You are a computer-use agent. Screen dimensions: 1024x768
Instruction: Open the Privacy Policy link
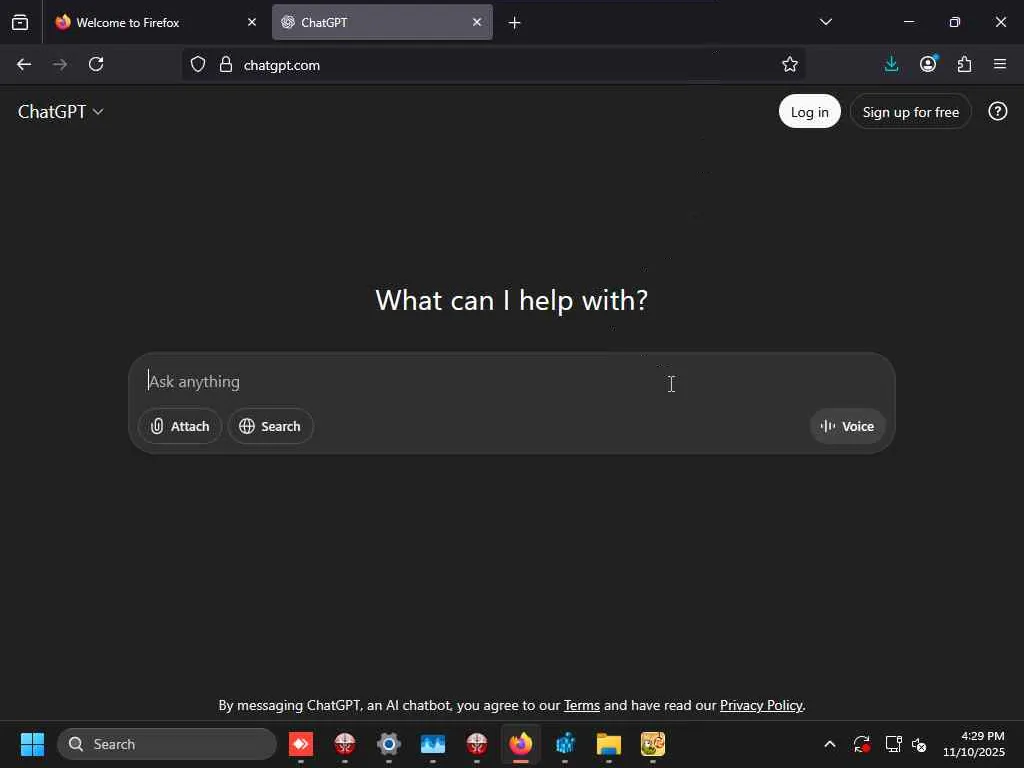[761, 705]
